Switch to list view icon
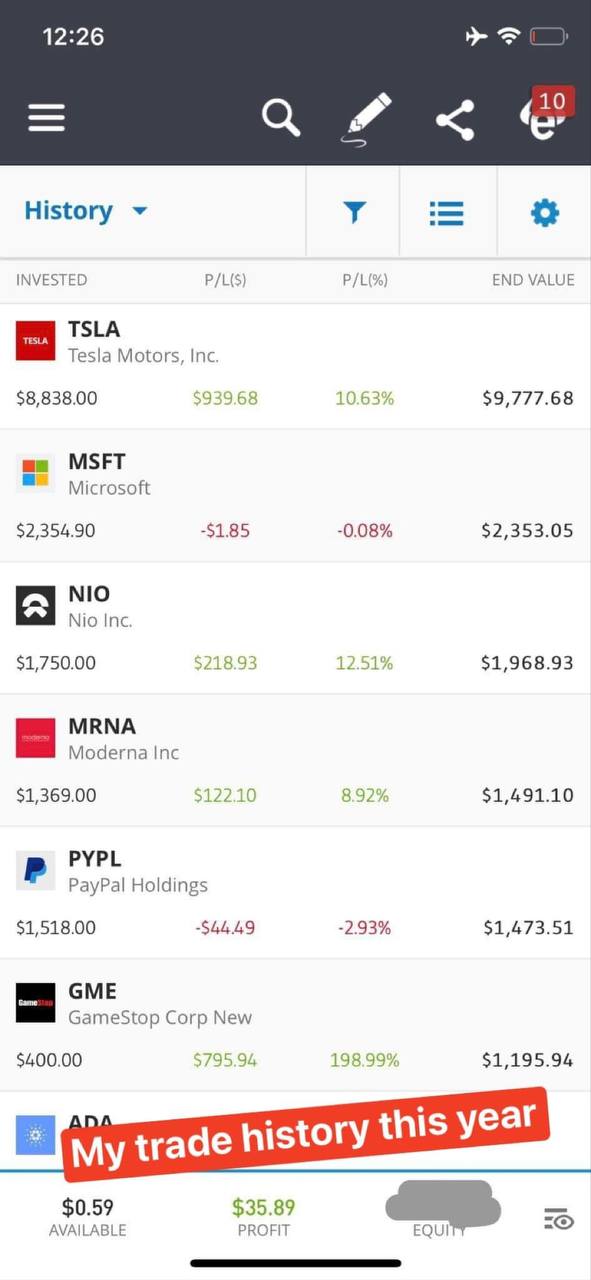Image resolution: width=591 pixels, height=1280 pixels. tap(446, 212)
